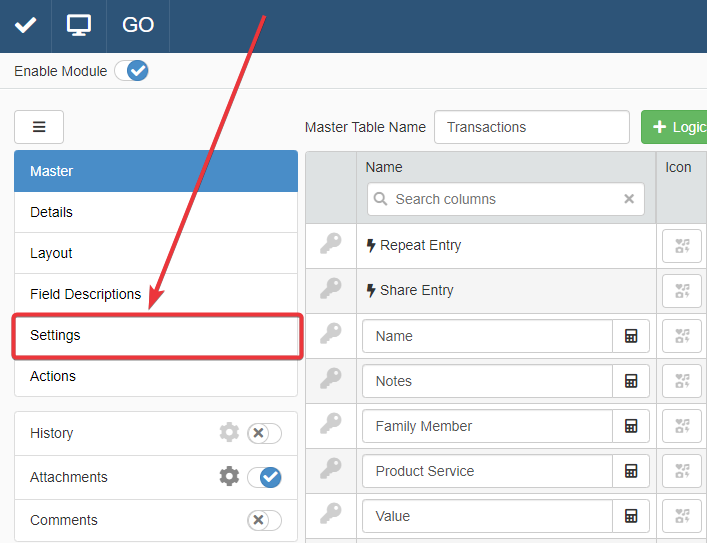
Task: Open History settings gear
Action: (229, 433)
